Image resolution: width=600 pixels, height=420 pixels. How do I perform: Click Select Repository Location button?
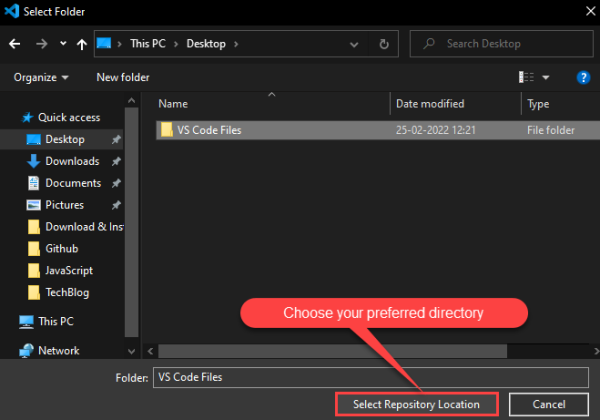(x=417, y=404)
